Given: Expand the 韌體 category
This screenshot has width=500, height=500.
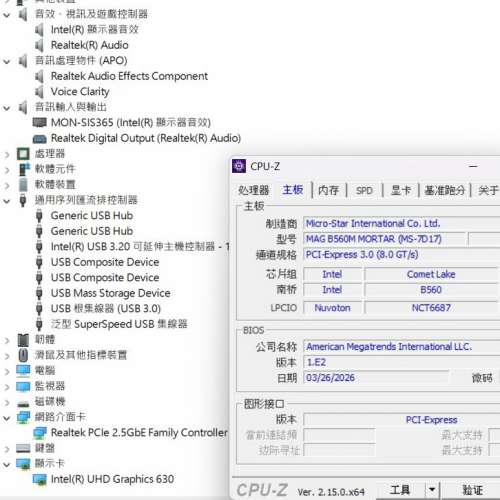Looking at the screenshot, I should [7, 340].
